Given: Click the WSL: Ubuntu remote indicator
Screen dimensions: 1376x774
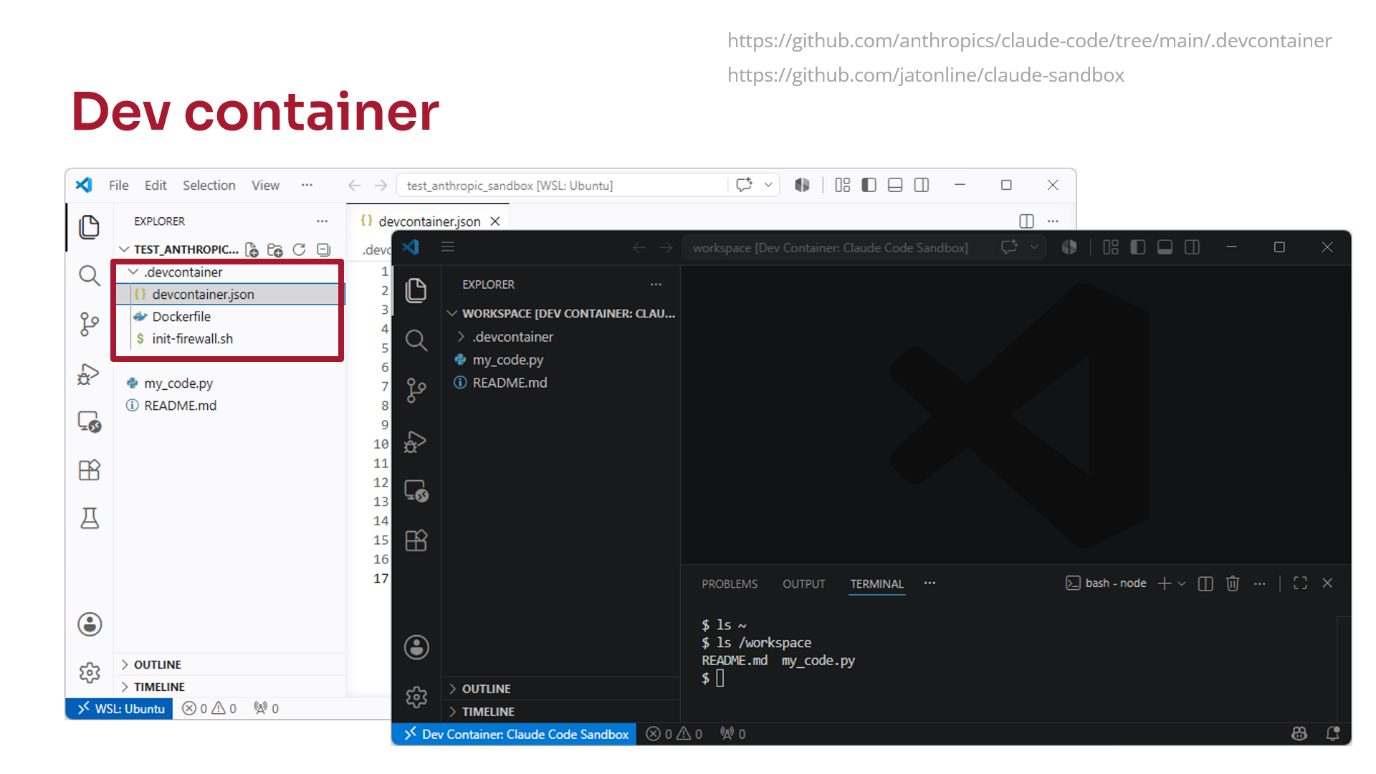Looking at the screenshot, I should coord(119,708).
